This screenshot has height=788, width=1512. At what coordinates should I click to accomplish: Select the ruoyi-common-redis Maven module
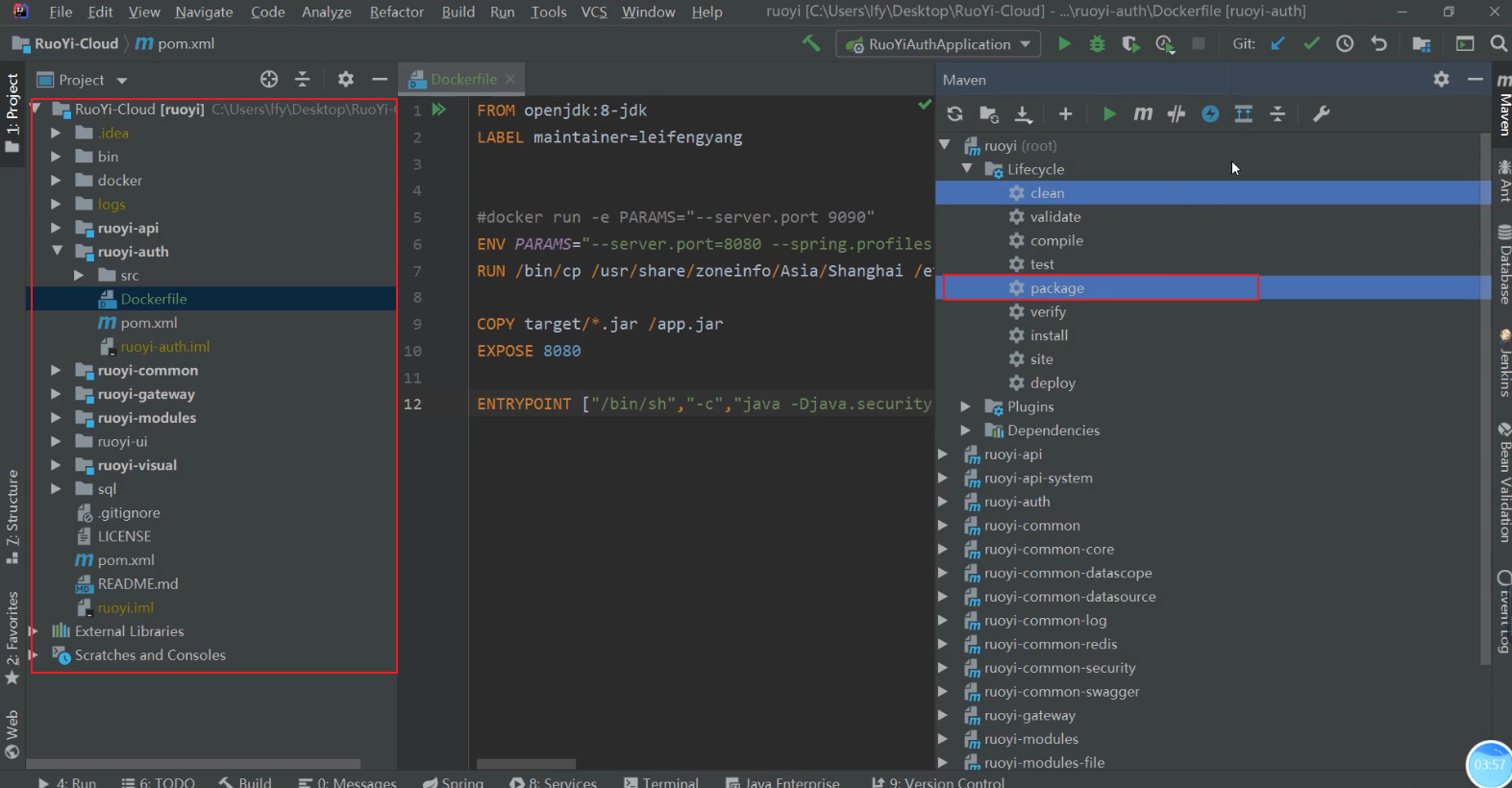click(x=1051, y=644)
